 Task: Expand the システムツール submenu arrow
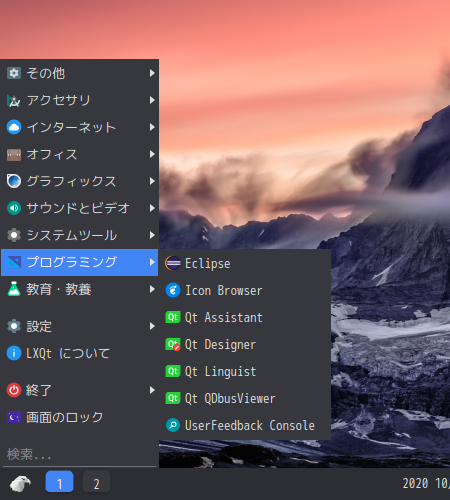point(152,235)
